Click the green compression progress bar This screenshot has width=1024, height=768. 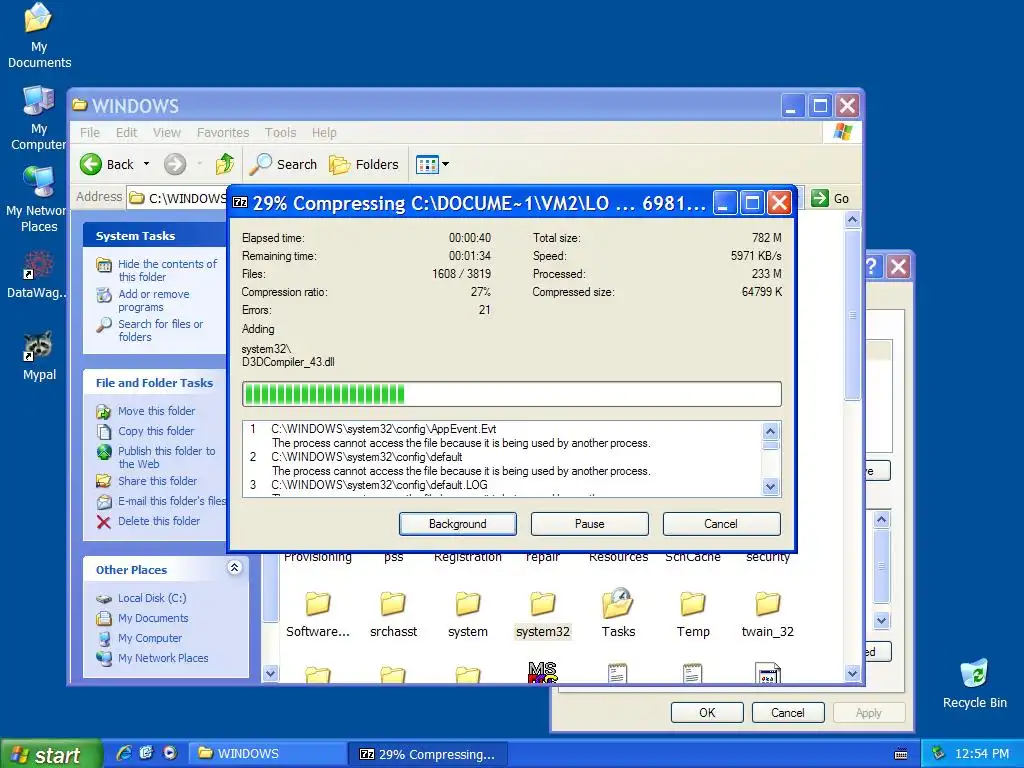tap(511, 394)
